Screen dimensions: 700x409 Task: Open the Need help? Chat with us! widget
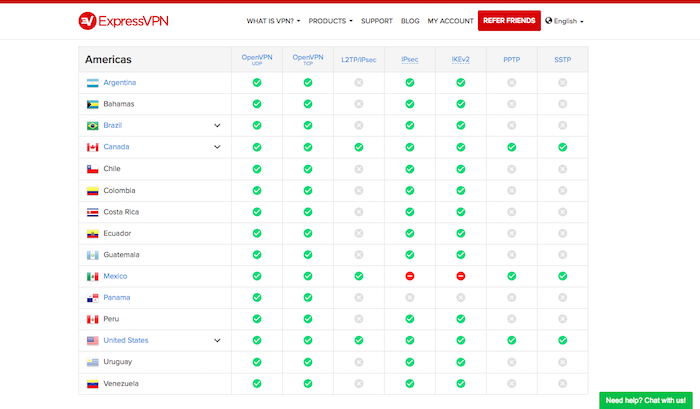tap(646, 401)
